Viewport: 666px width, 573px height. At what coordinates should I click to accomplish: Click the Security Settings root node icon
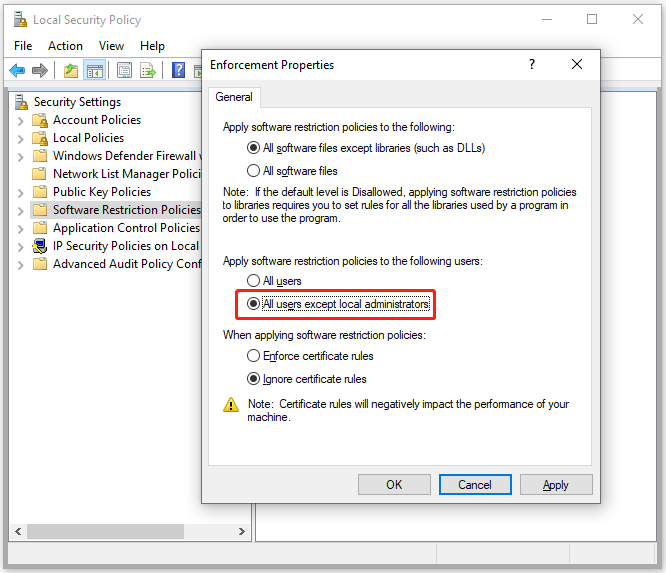click(21, 102)
